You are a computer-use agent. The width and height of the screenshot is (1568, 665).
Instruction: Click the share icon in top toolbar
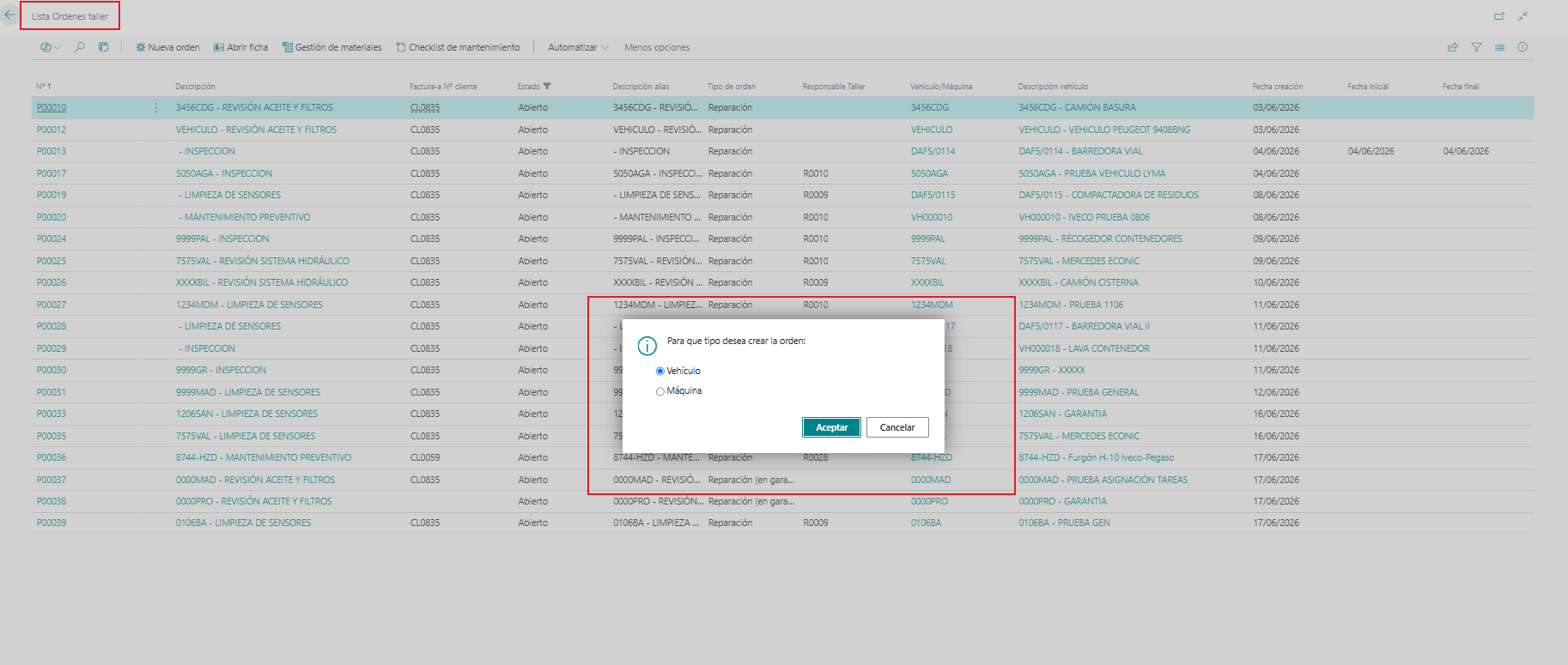(x=1453, y=47)
